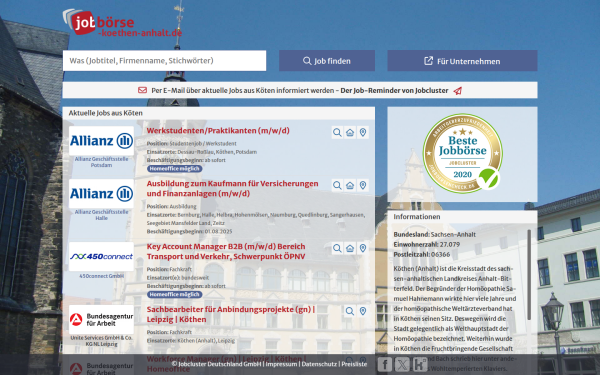Click location pin icon for Werkstudenten/Praktikanten job

click(363, 132)
